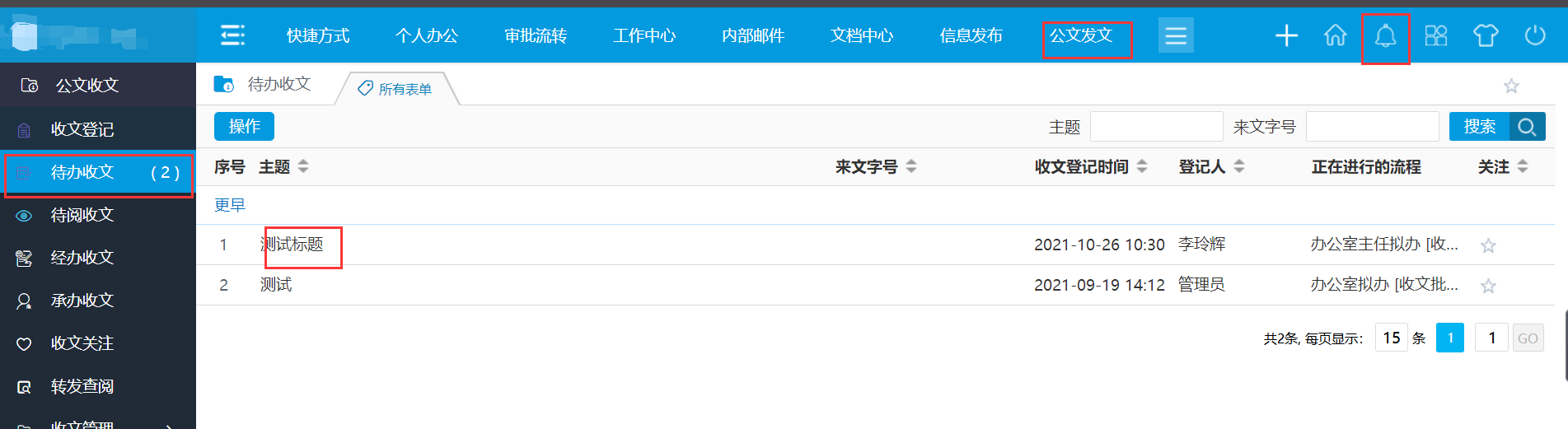Open the theme shirt icon

click(1485, 35)
